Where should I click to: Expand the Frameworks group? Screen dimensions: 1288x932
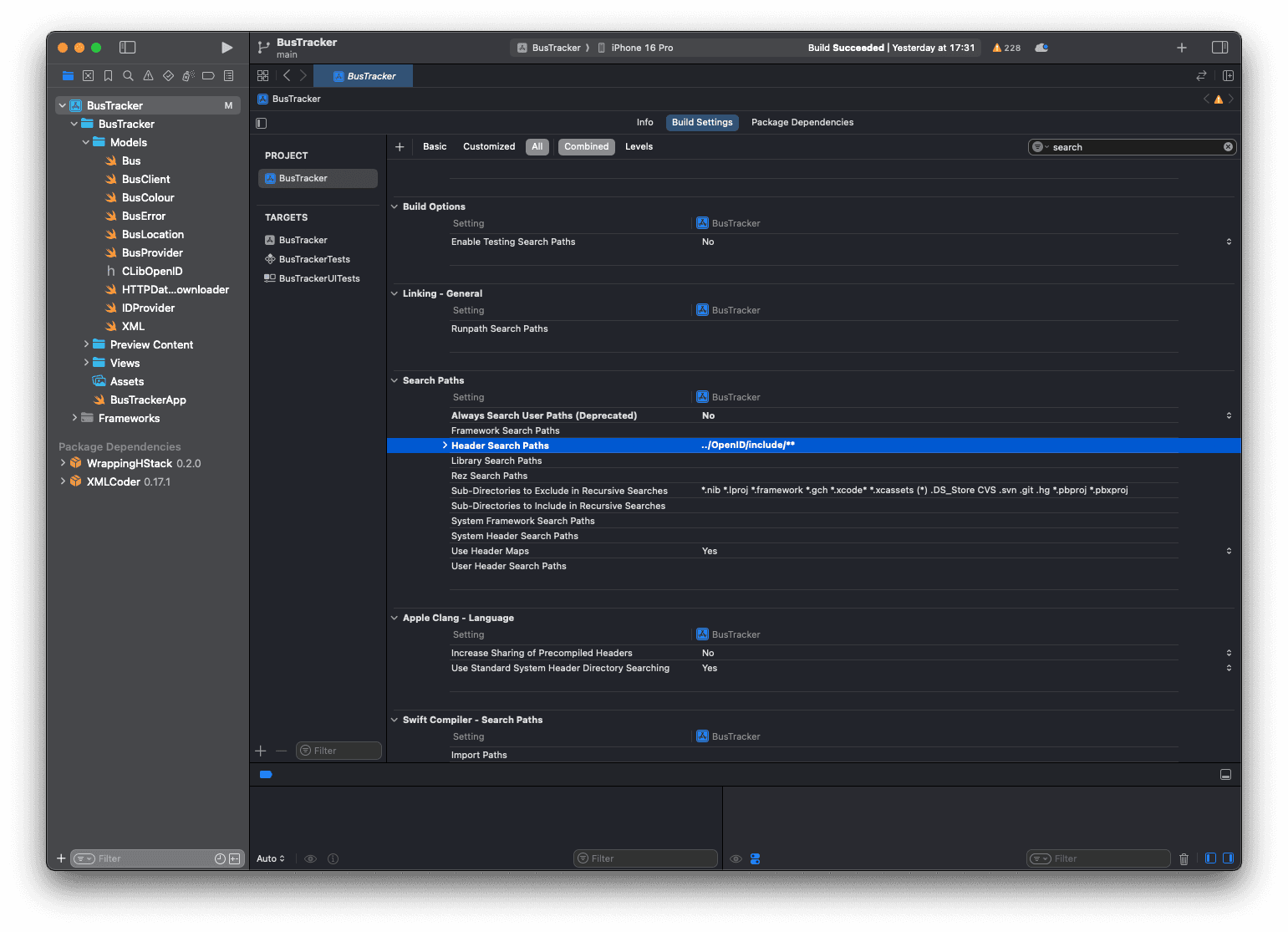coord(74,418)
